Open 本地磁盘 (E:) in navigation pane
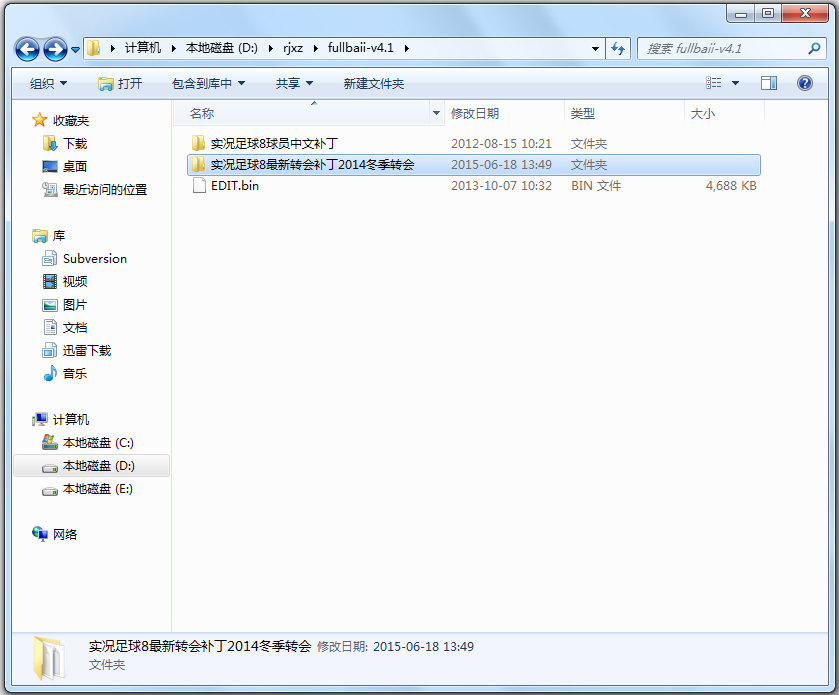Viewport: 839px width, 695px height. click(97, 488)
